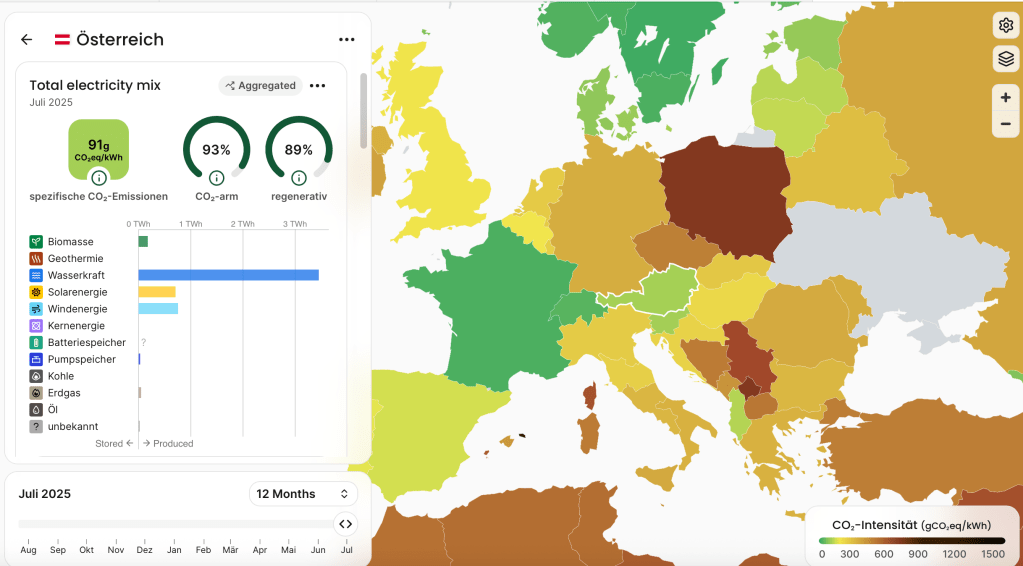Toggle the Aggregated data mode

pyautogui.click(x=260, y=86)
